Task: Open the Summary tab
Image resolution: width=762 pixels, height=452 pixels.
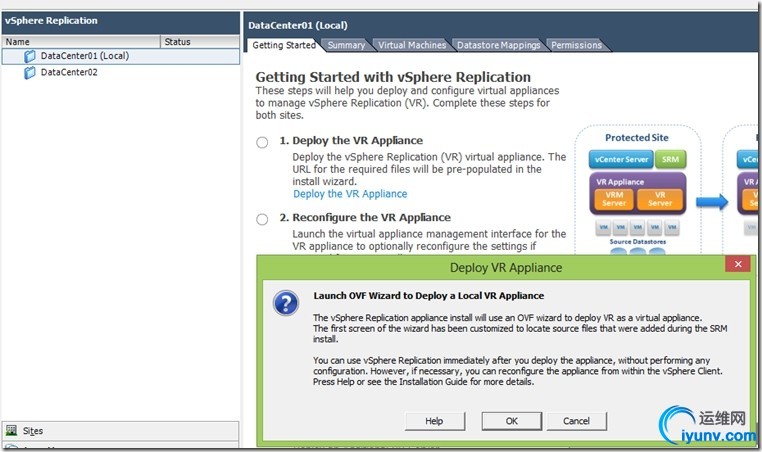Action: [x=346, y=45]
